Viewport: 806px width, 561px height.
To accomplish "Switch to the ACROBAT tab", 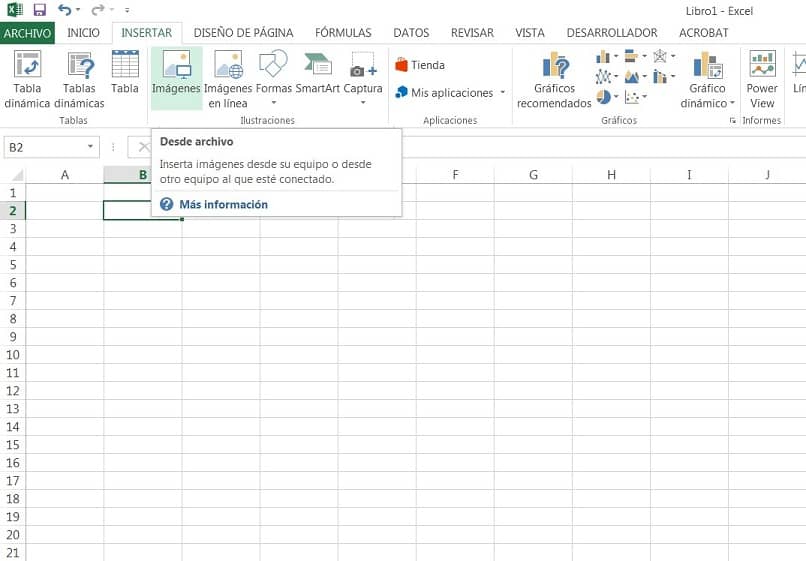I will (x=703, y=33).
